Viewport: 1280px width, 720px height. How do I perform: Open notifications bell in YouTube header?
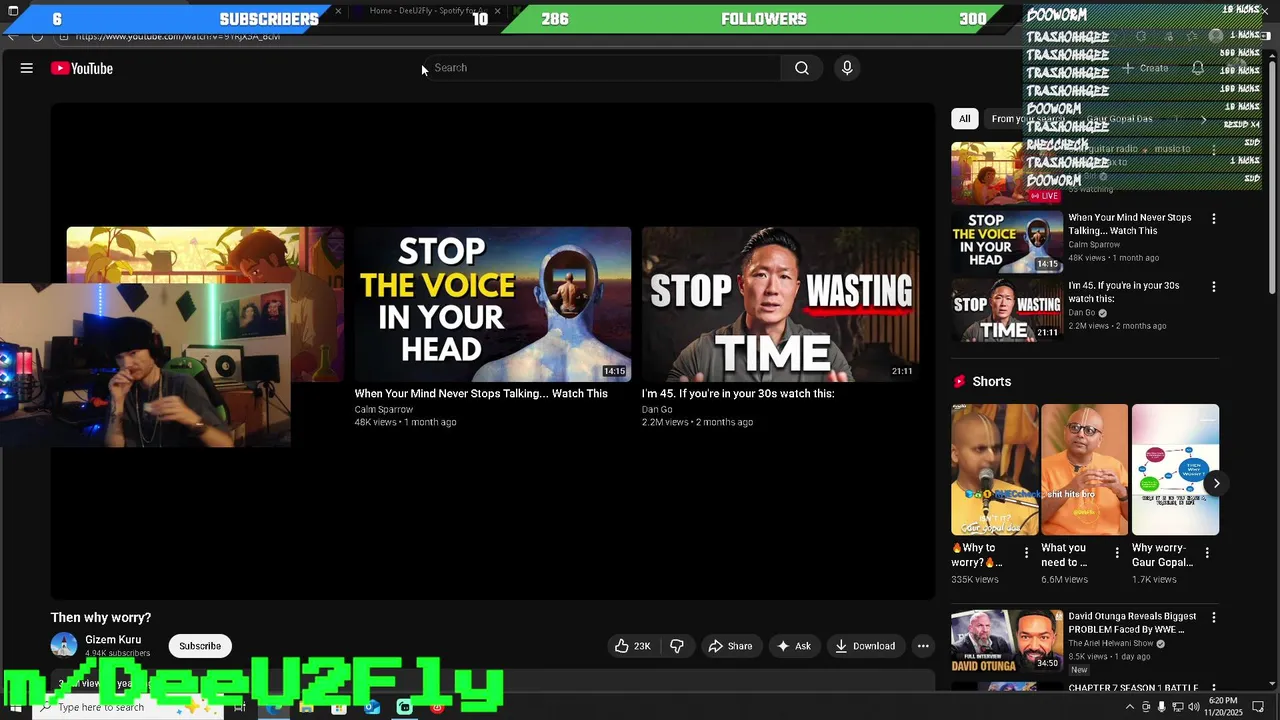[x=1197, y=68]
